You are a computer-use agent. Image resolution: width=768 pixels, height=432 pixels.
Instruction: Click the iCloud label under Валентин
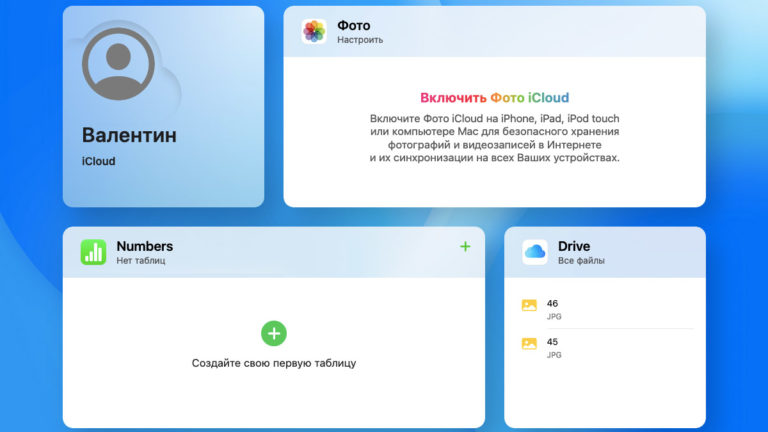tap(98, 160)
